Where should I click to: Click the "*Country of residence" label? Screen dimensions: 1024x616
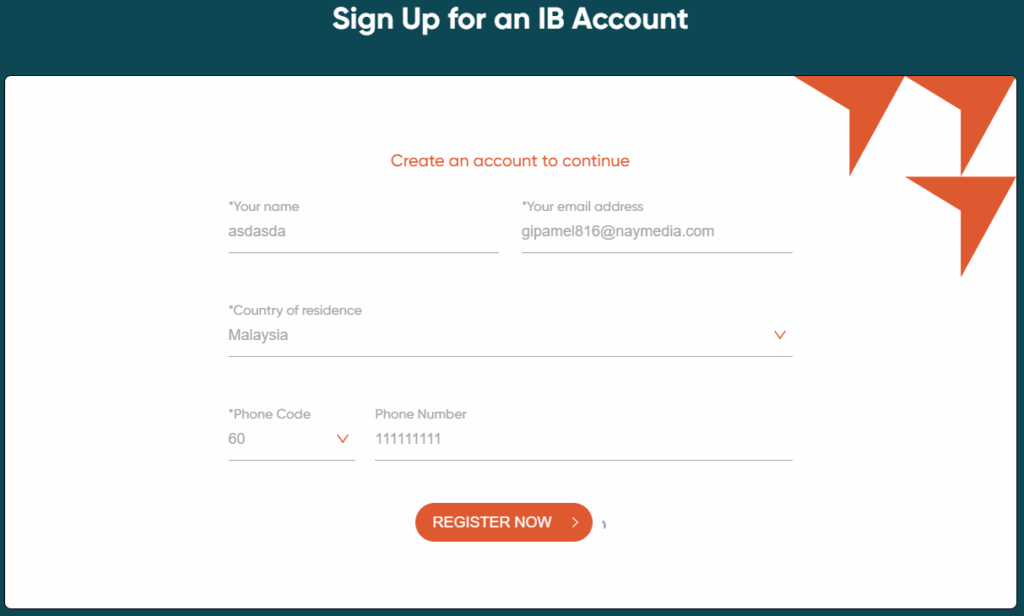tap(295, 310)
